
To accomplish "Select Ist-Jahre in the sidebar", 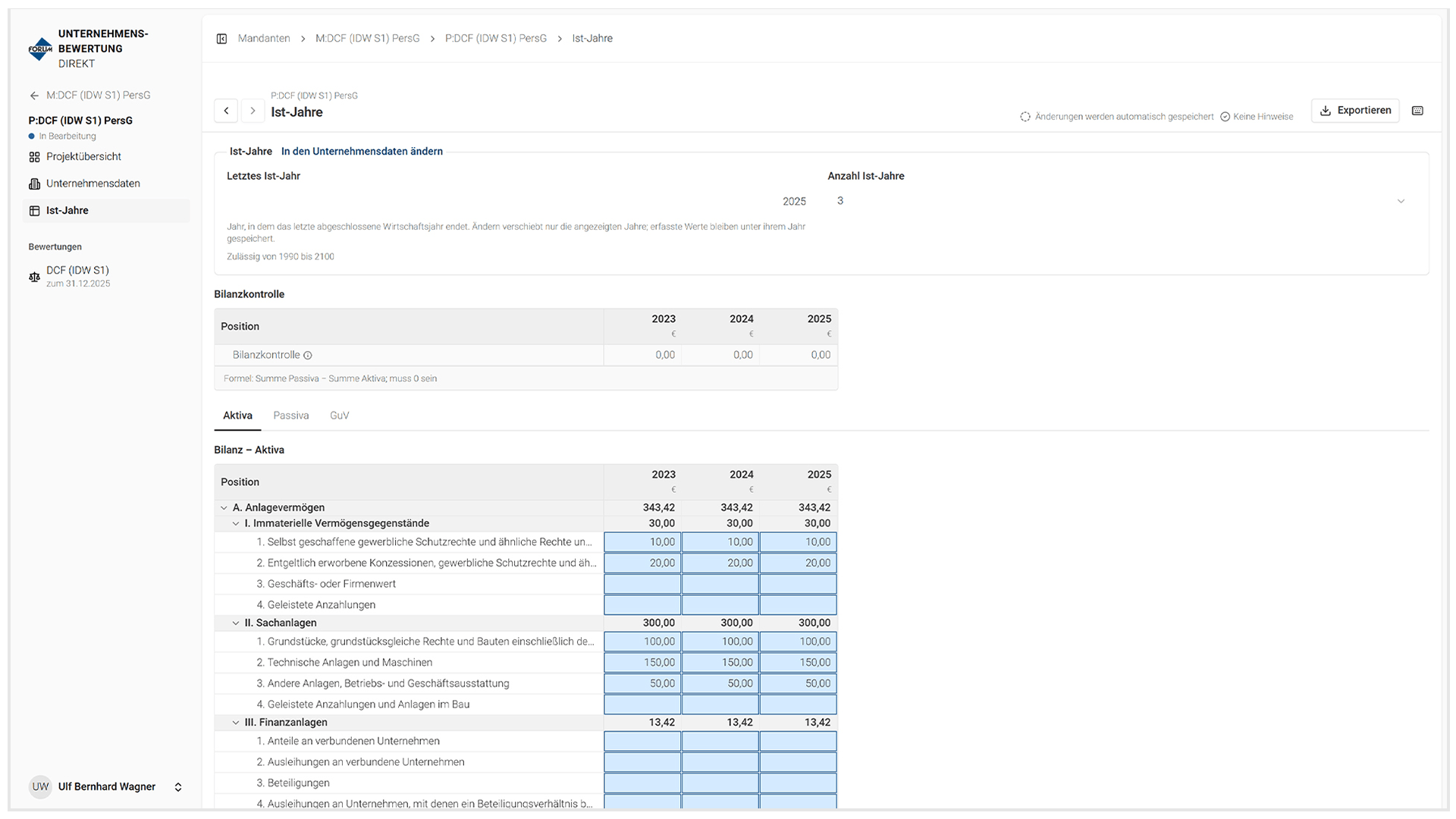I will 106,211.
